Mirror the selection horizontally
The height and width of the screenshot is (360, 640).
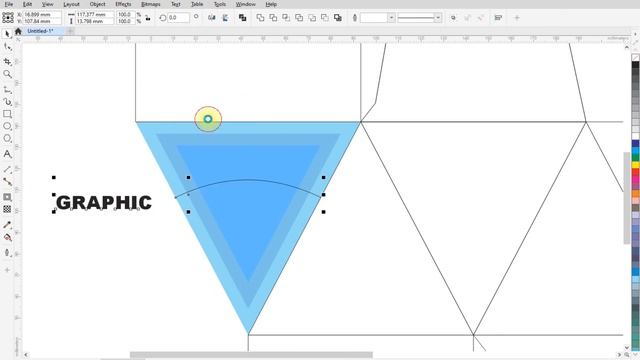[211, 18]
